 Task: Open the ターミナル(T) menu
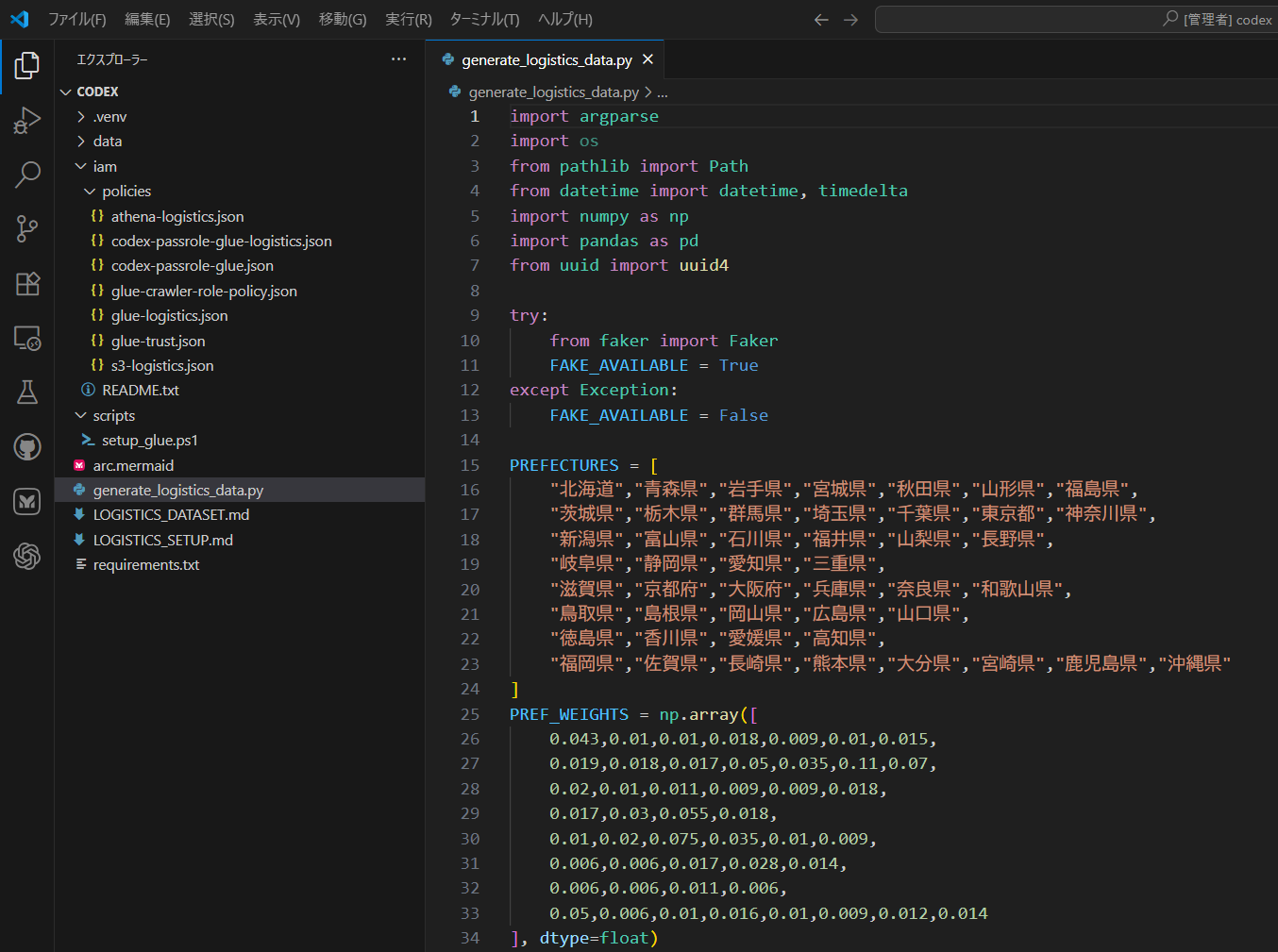(x=484, y=20)
